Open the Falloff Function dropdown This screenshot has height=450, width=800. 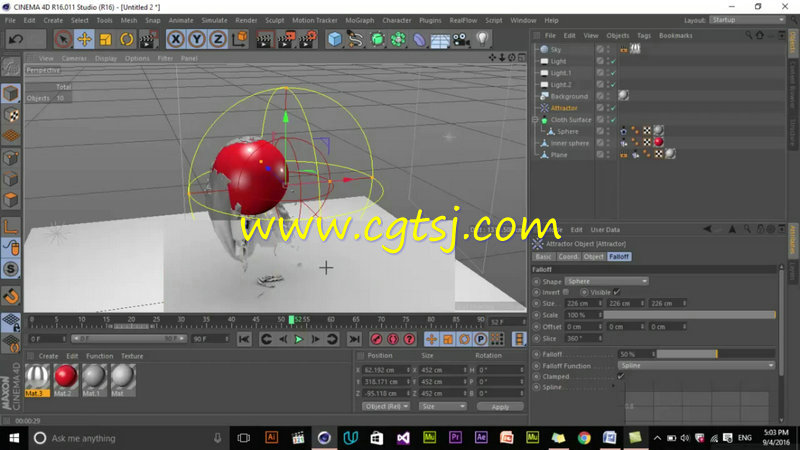(696, 366)
